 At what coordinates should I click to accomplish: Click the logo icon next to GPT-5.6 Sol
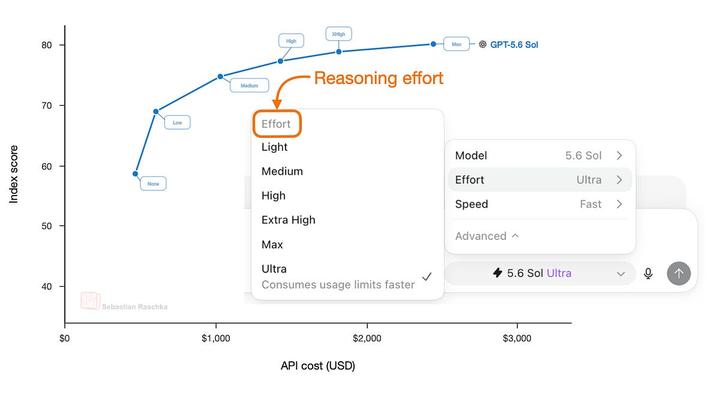(x=483, y=45)
